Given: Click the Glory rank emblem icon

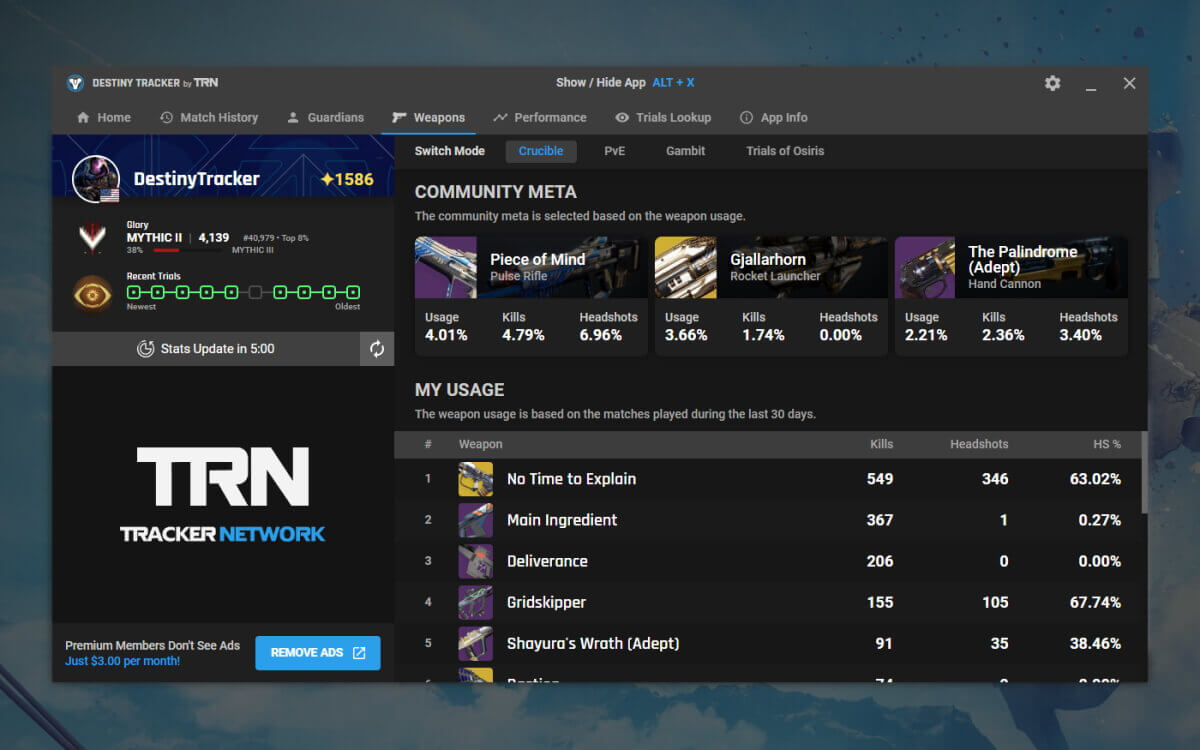Looking at the screenshot, I should (92, 237).
